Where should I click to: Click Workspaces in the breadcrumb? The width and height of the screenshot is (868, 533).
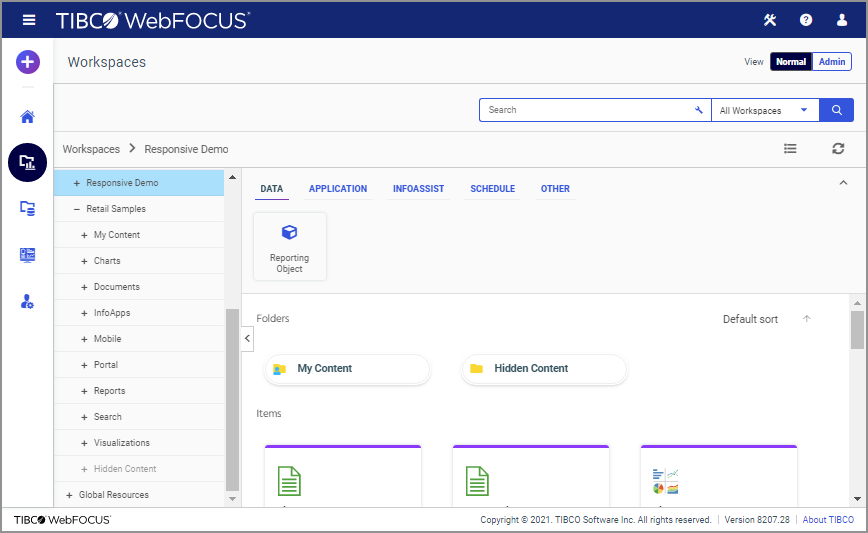click(91, 149)
